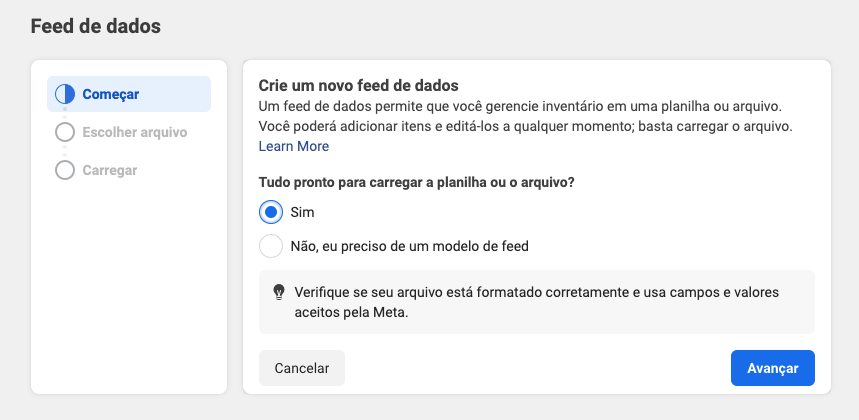Click the 'Não, eu preciso de um modelo' text
The height and width of the screenshot is (420, 859).
[408, 245]
